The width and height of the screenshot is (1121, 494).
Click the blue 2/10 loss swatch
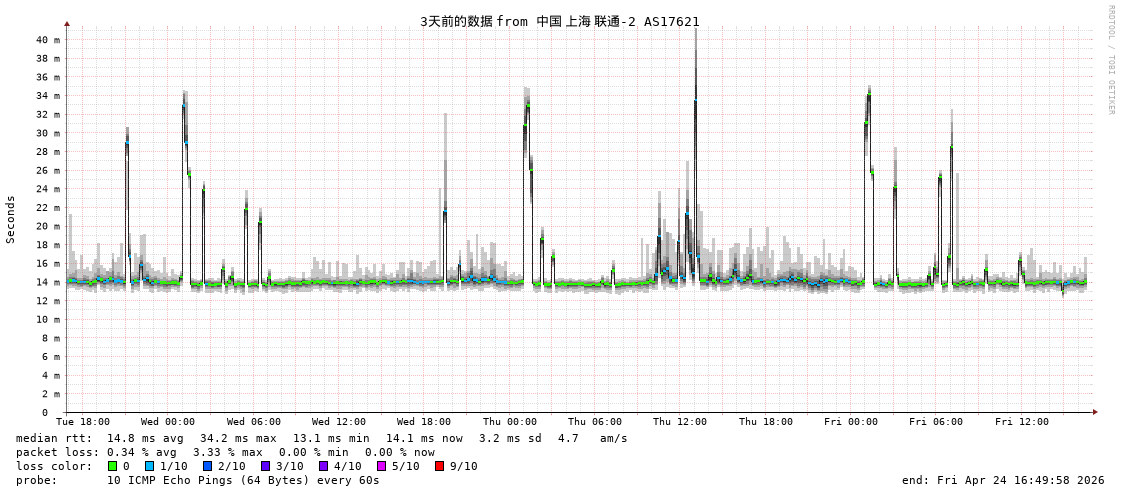(x=208, y=466)
